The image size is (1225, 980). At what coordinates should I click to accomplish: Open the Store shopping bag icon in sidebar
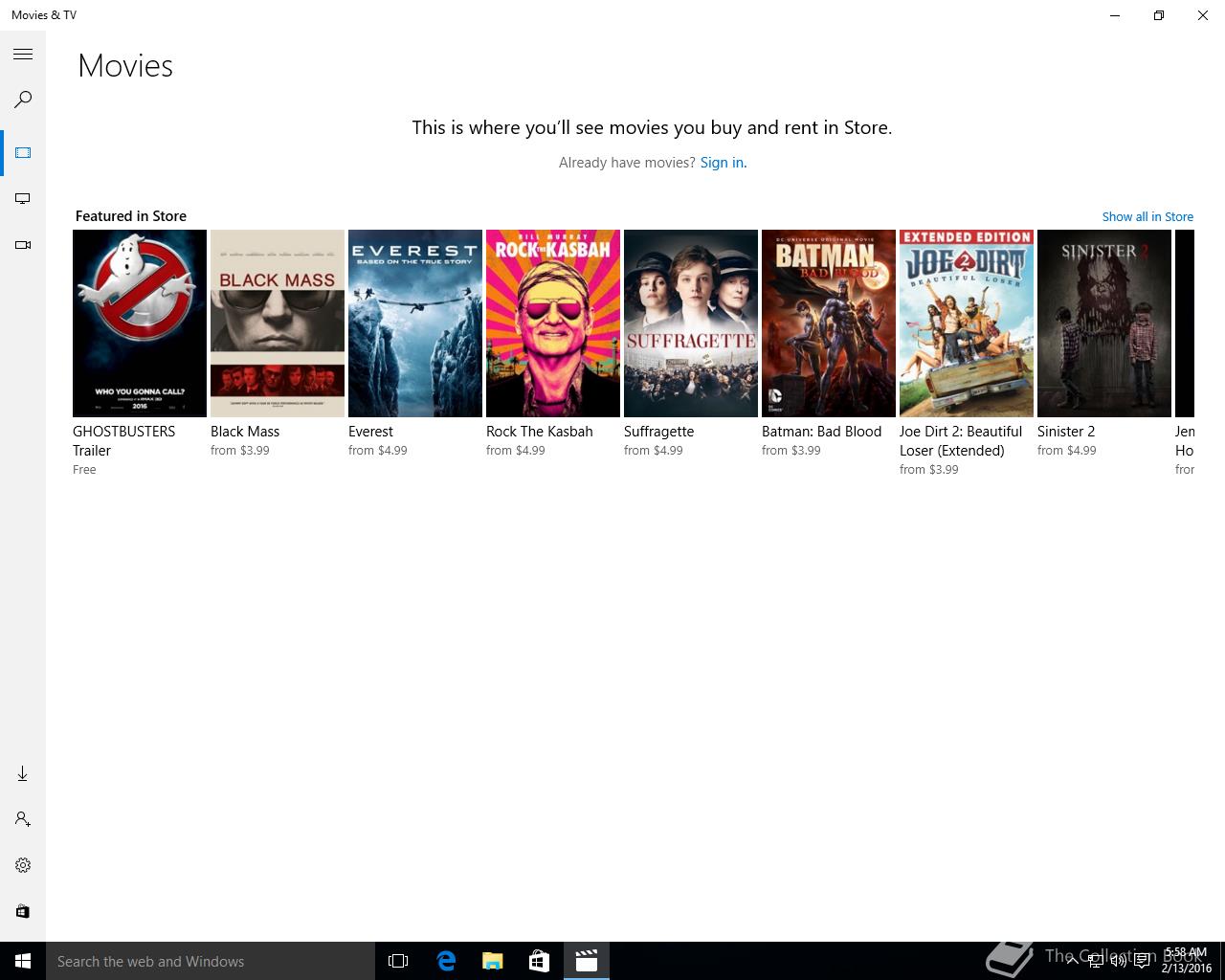(x=23, y=911)
